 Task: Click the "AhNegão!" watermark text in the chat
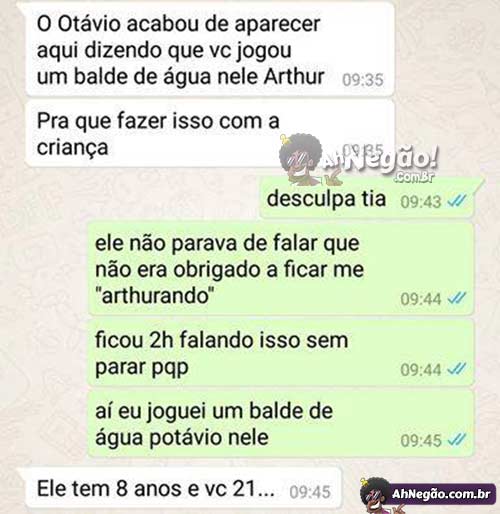[382, 160]
